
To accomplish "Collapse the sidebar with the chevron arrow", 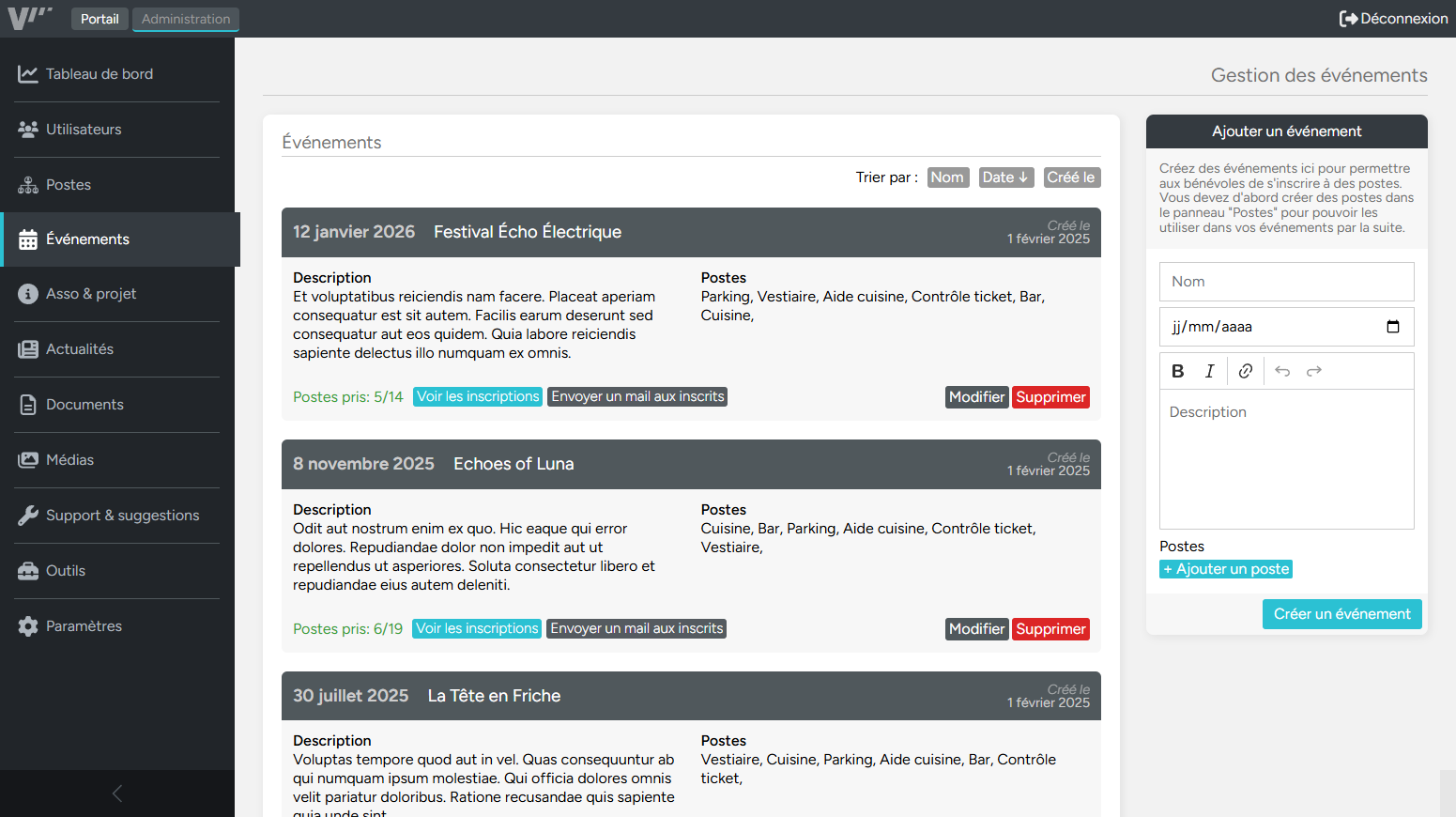I will point(116,793).
